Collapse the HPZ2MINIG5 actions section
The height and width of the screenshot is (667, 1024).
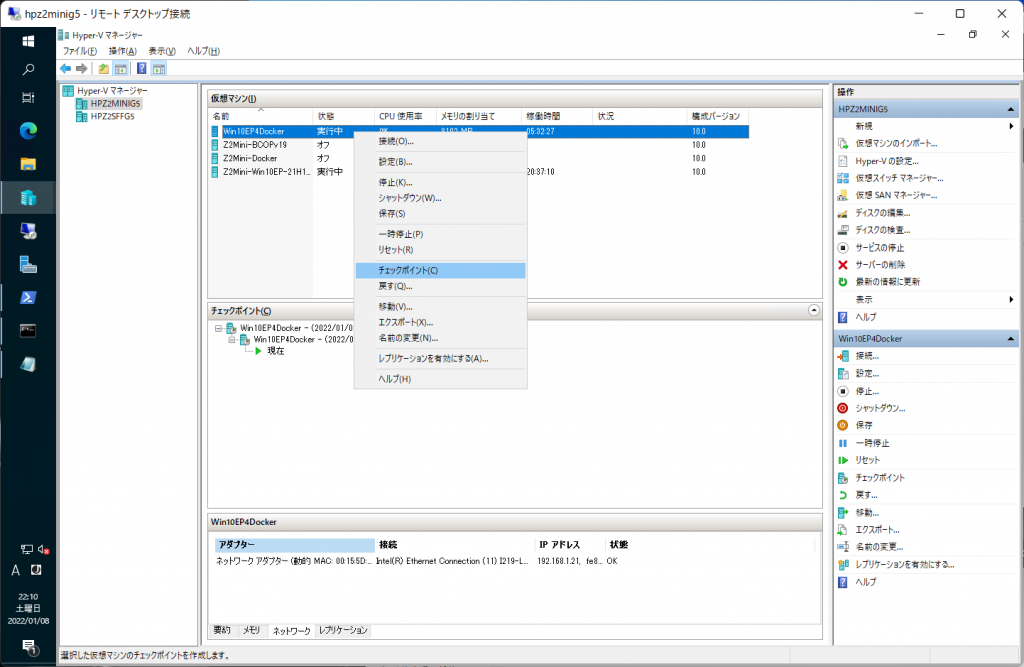coord(1011,109)
